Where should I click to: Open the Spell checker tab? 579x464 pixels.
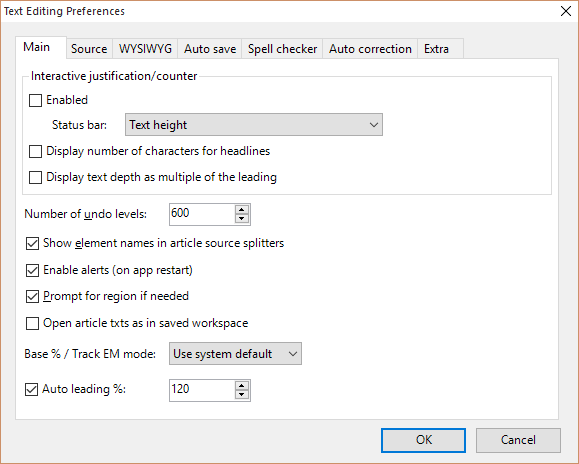point(282,49)
